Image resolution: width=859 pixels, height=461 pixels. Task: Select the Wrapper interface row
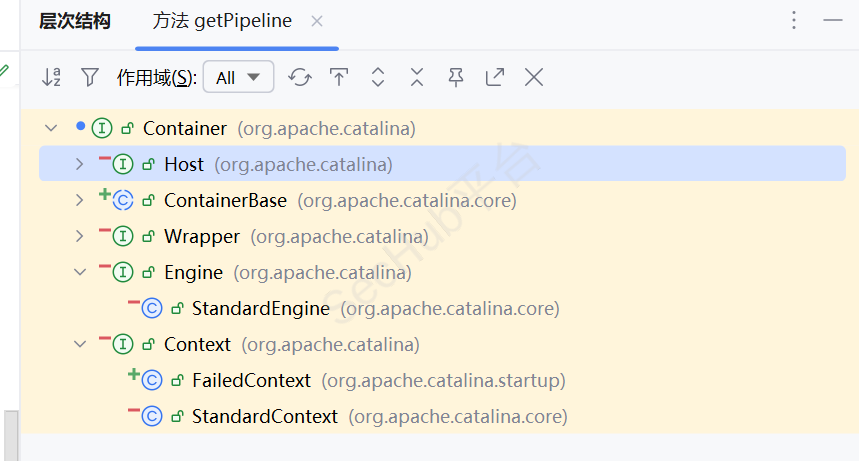pyautogui.click(x=202, y=236)
